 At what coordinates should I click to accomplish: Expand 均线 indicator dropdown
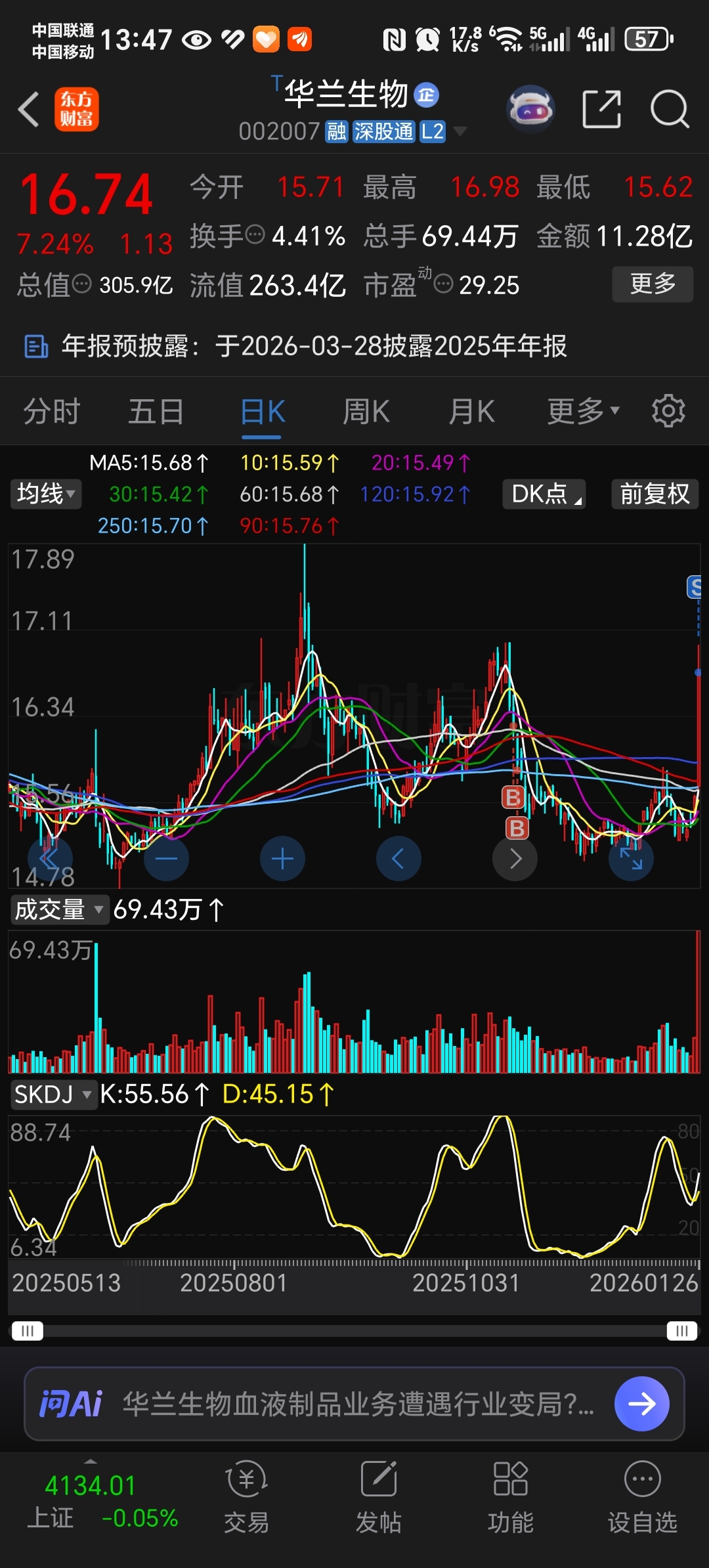pyautogui.click(x=46, y=494)
